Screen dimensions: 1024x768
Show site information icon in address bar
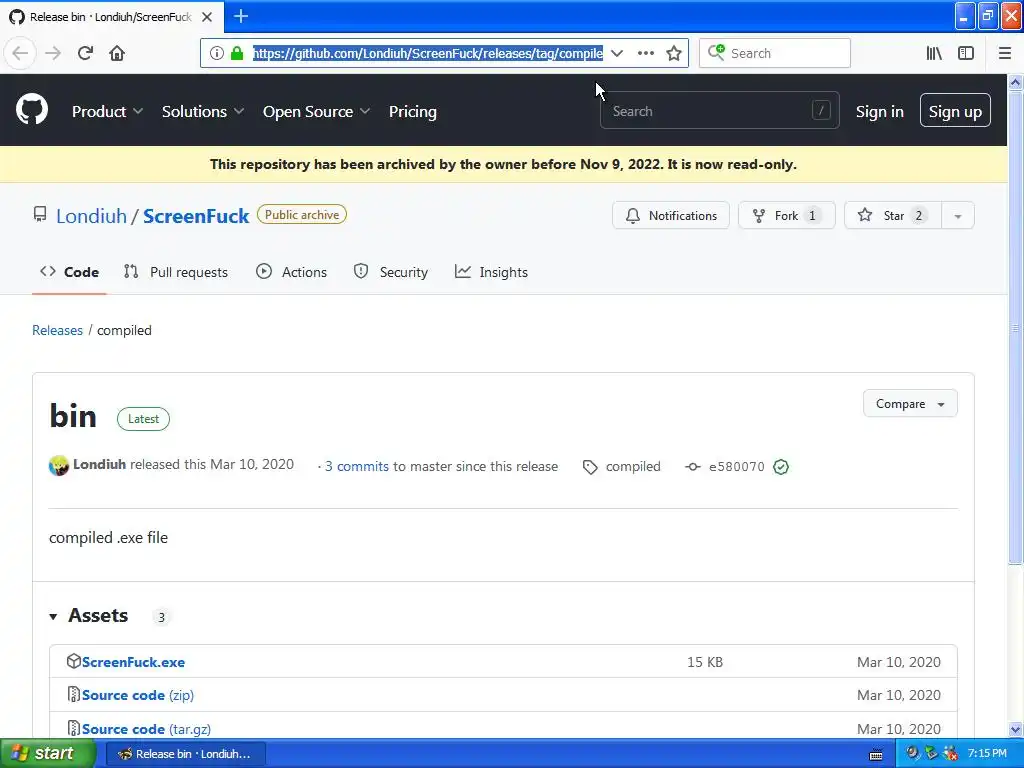[x=217, y=53]
